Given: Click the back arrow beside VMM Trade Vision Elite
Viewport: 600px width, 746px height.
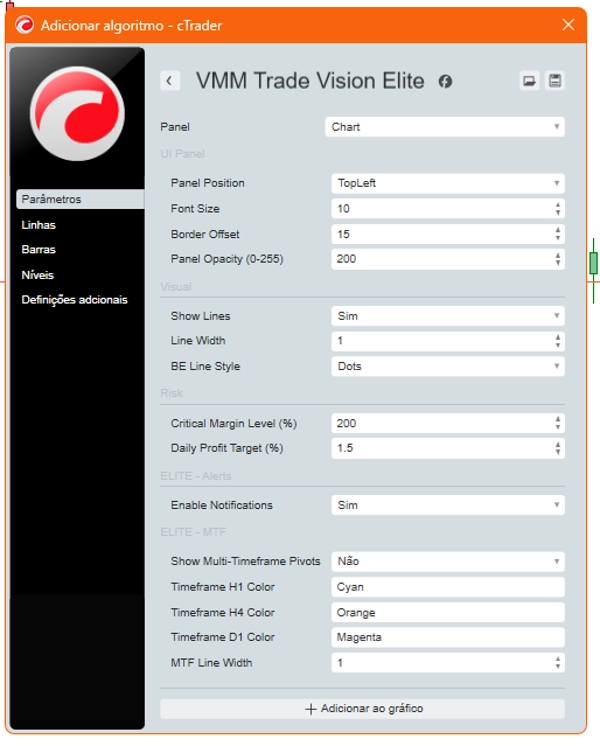Looking at the screenshot, I should pos(170,81).
